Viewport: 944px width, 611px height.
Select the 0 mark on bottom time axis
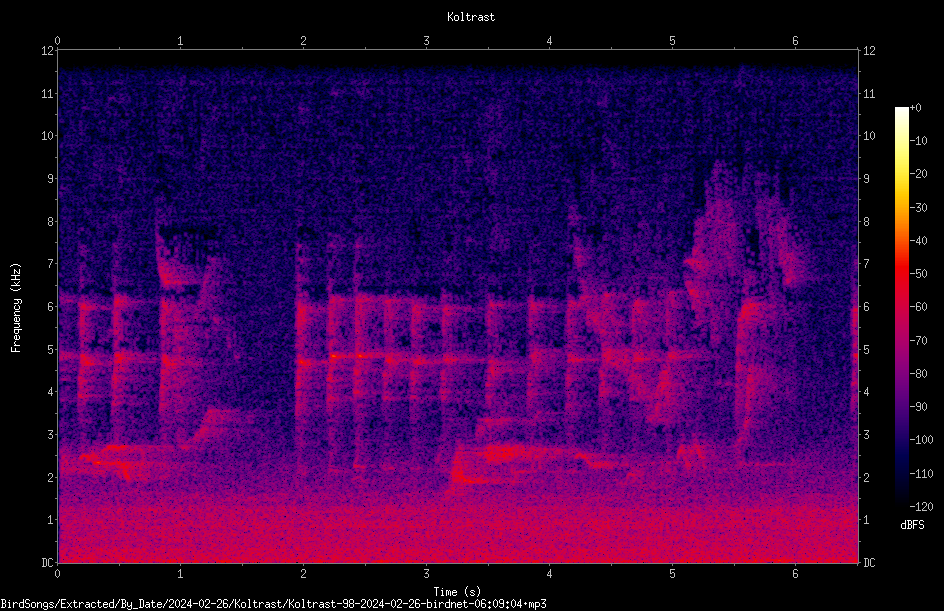(x=57, y=574)
